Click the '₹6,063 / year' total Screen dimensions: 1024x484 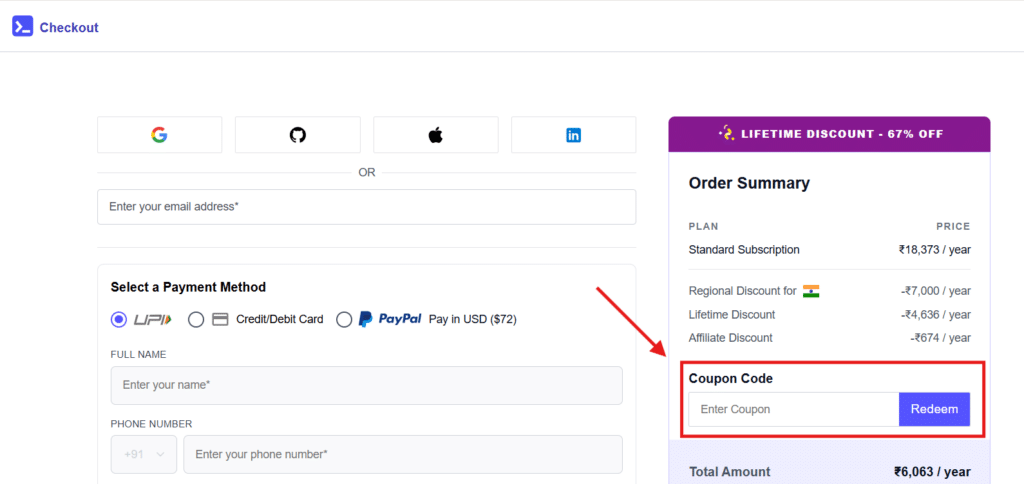pos(932,472)
